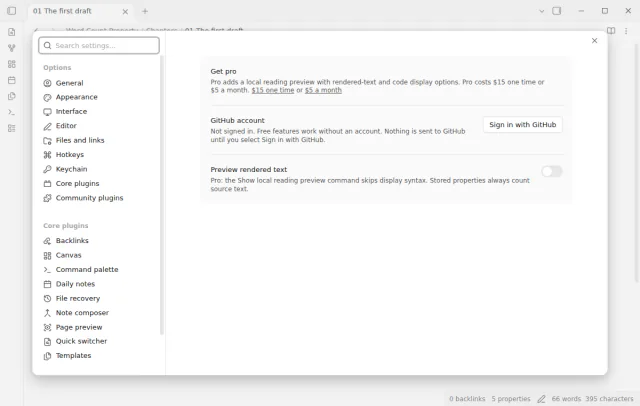Follow the $5 a month link
640x406 pixels.
pyautogui.click(x=323, y=90)
